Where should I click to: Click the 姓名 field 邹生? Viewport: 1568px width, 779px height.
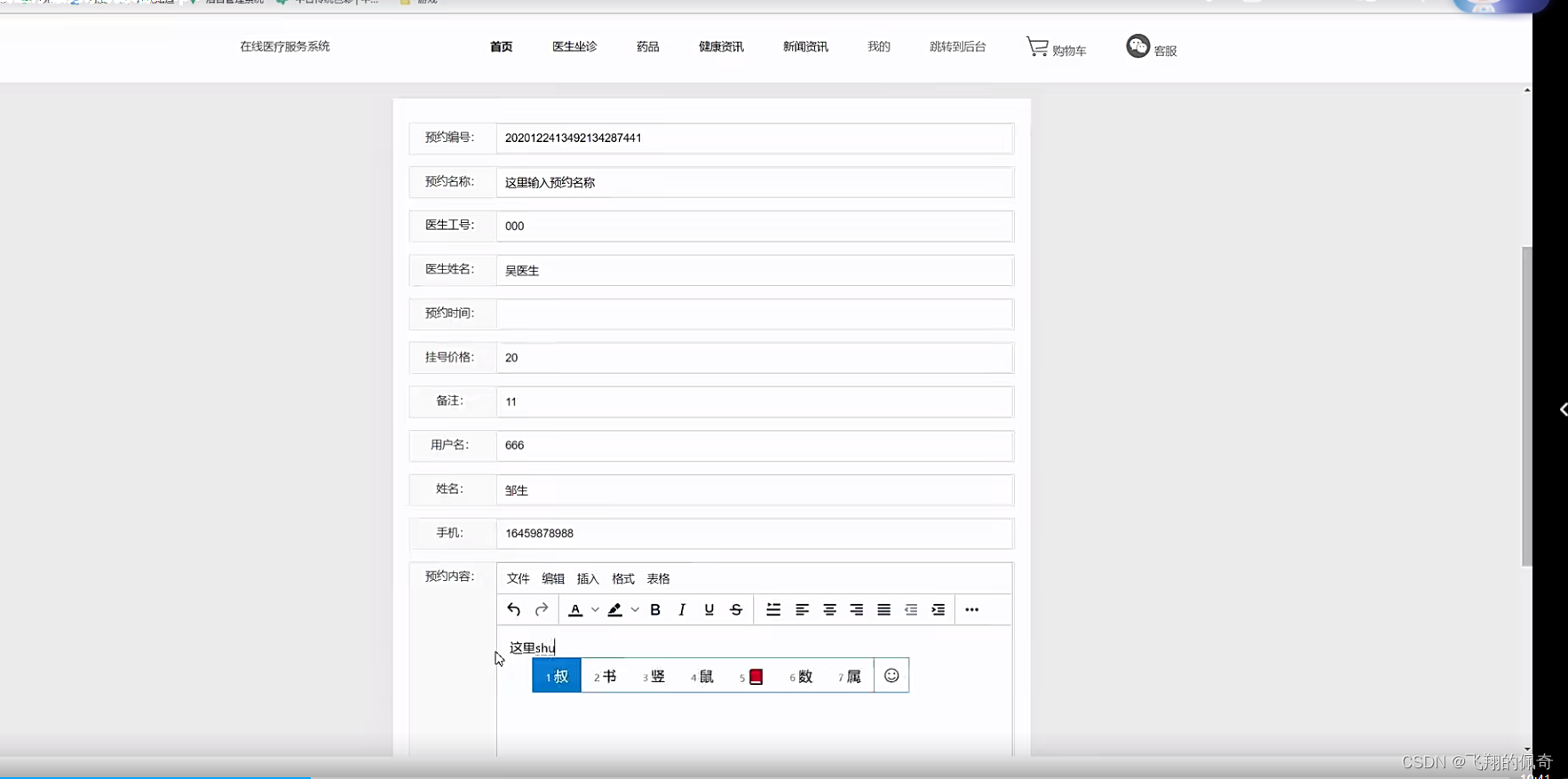[755, 489]
